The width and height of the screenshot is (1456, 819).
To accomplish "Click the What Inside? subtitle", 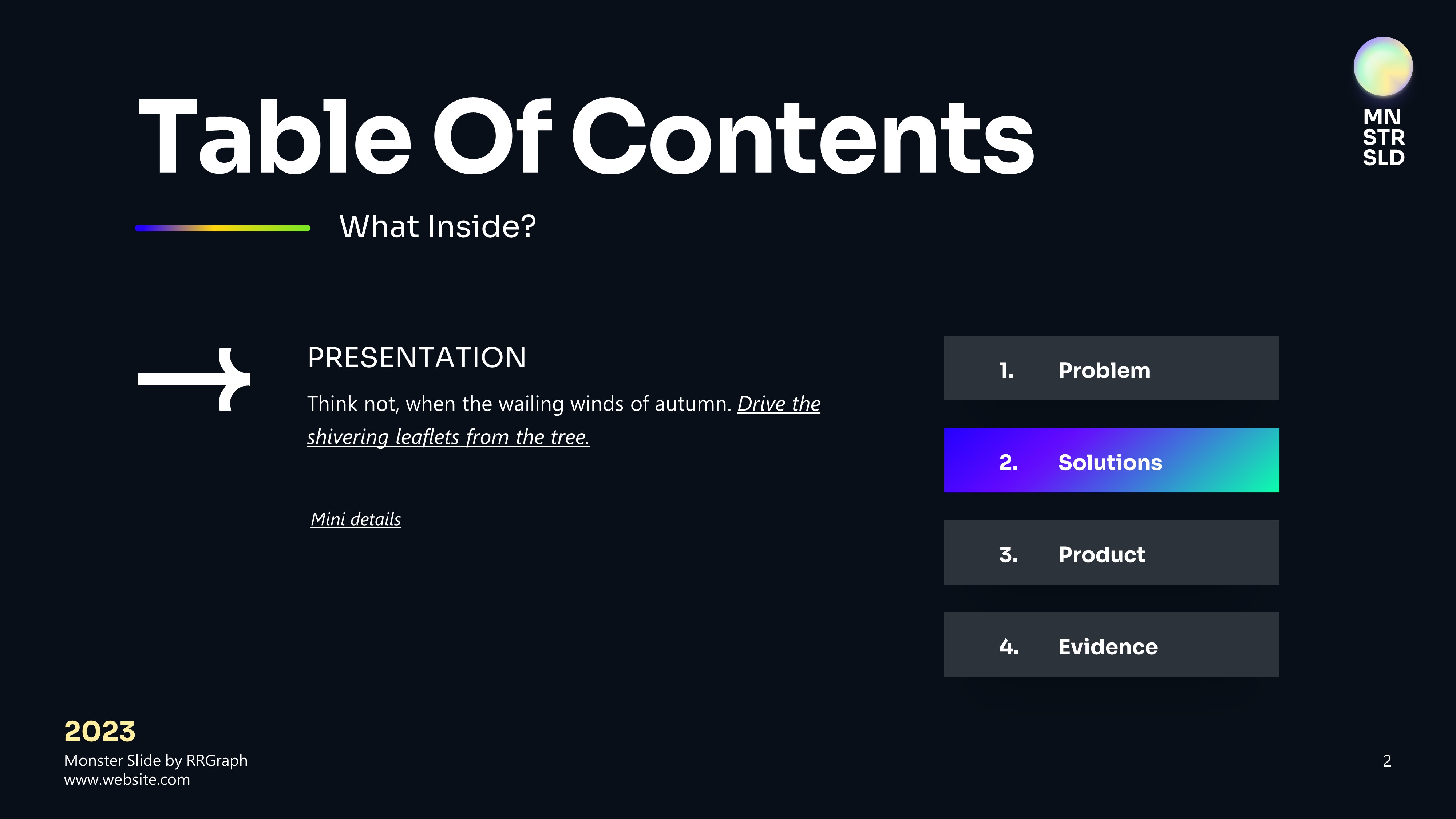I will tap(437, 227).
